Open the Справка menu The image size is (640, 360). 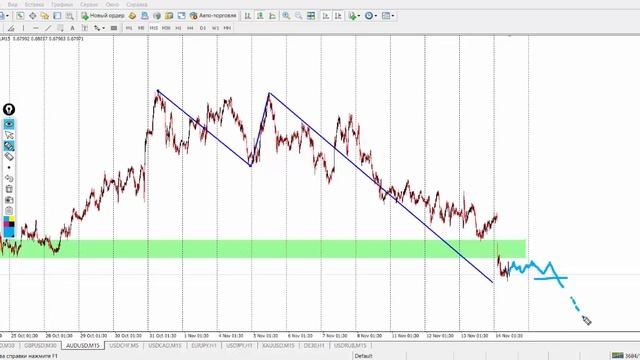[x=137, y=4]
